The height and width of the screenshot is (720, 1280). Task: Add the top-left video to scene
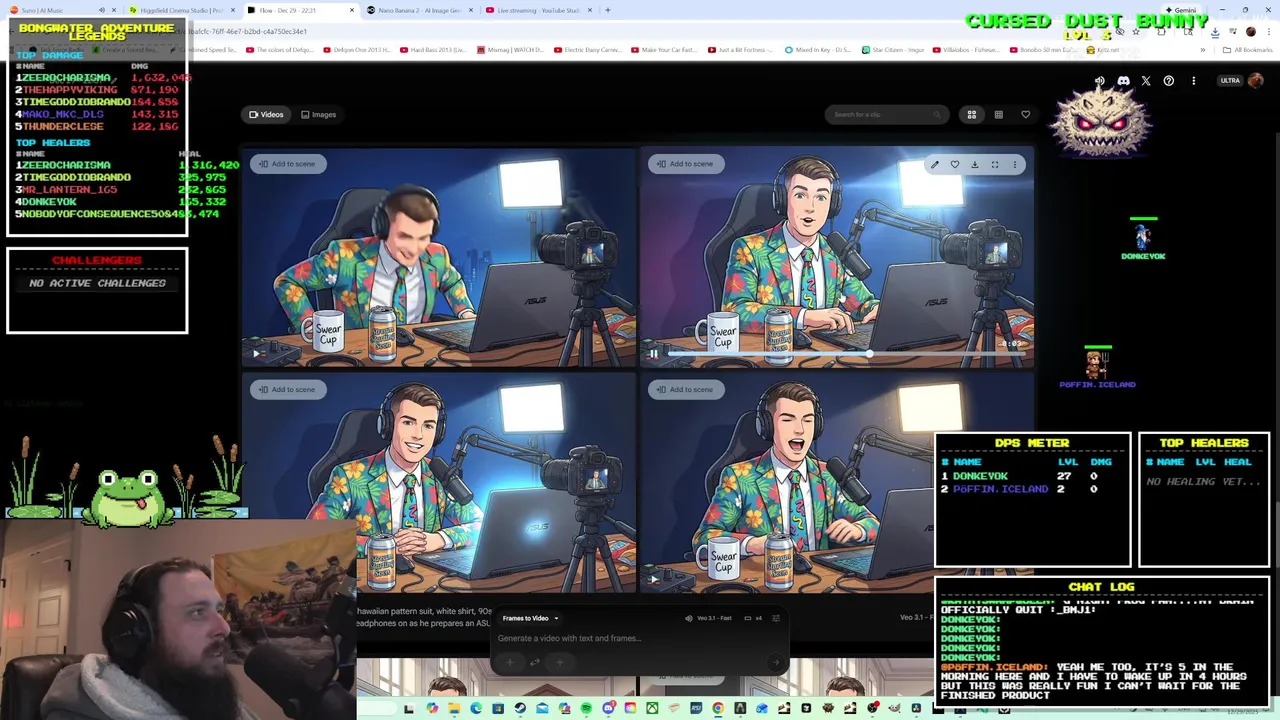pos(287,164)
